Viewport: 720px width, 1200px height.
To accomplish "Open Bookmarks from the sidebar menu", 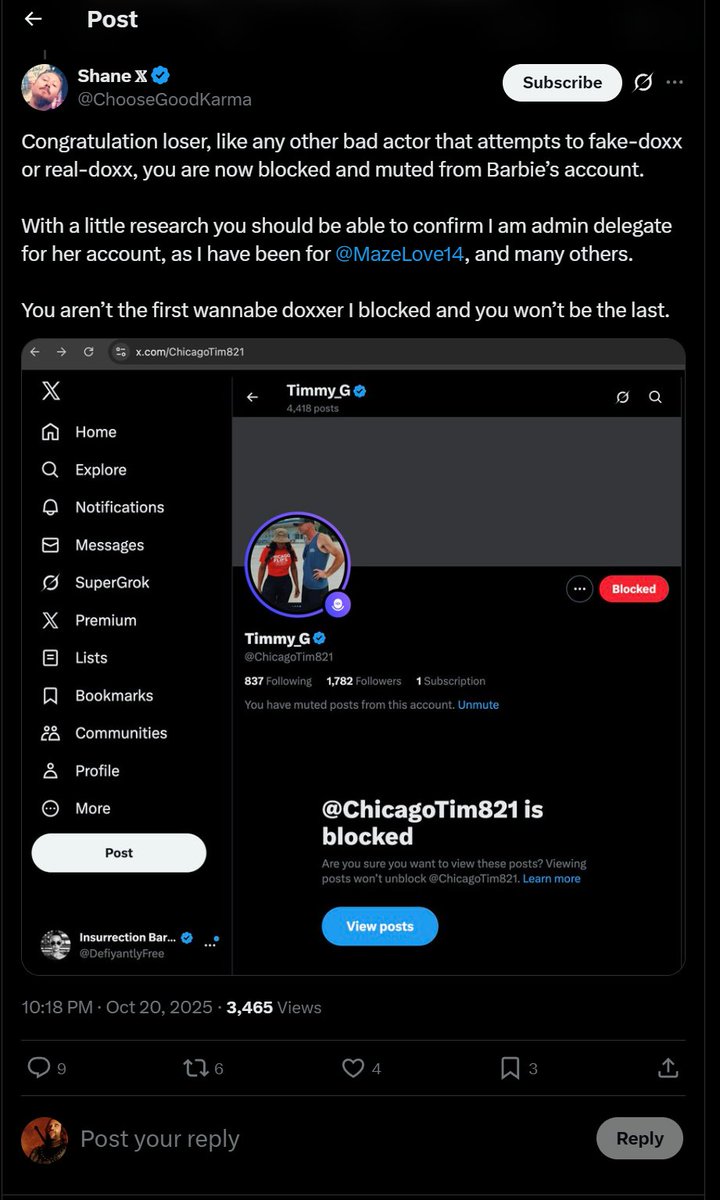I will [x=113, y=695].
